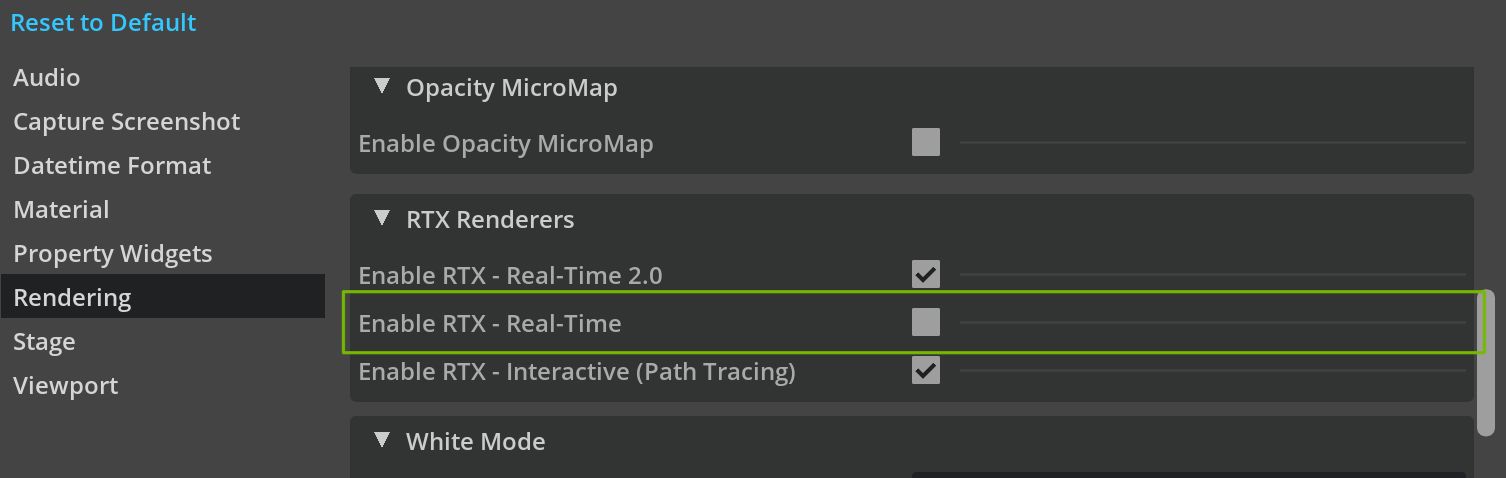Image resolution: width=1506 pixels, height=478 pixels.
Task: Check the Enable RTX - Real-Time box
Action: (926, 322)
